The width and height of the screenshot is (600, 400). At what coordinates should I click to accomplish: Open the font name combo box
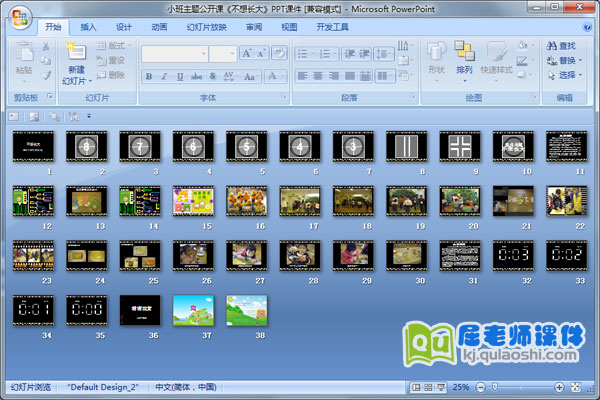[x=174, y=54]
